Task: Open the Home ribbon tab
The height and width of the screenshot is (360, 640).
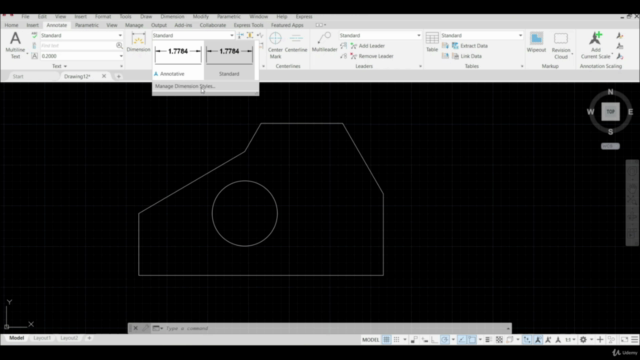Action: click(11, 25)
